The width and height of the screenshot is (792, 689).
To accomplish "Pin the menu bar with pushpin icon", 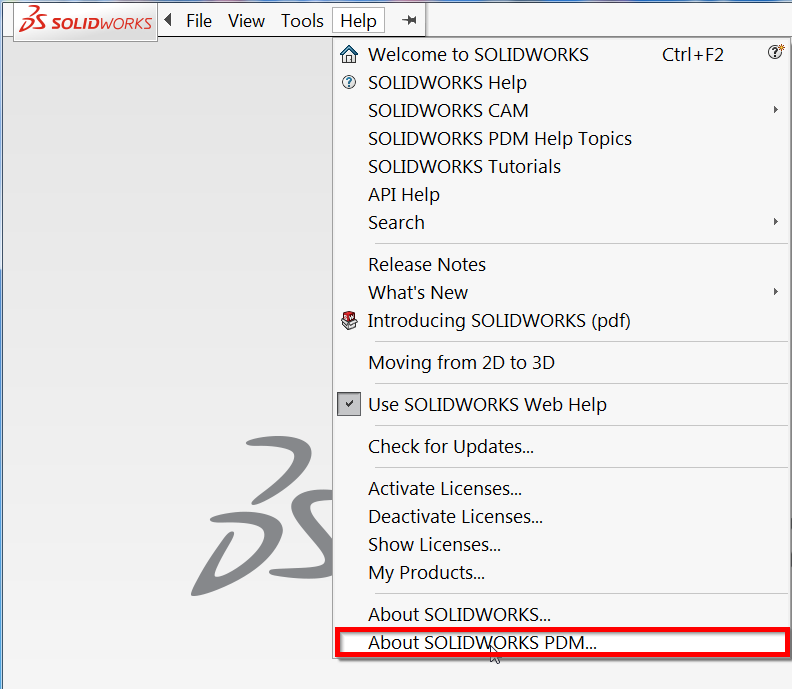I will point(409,20).
